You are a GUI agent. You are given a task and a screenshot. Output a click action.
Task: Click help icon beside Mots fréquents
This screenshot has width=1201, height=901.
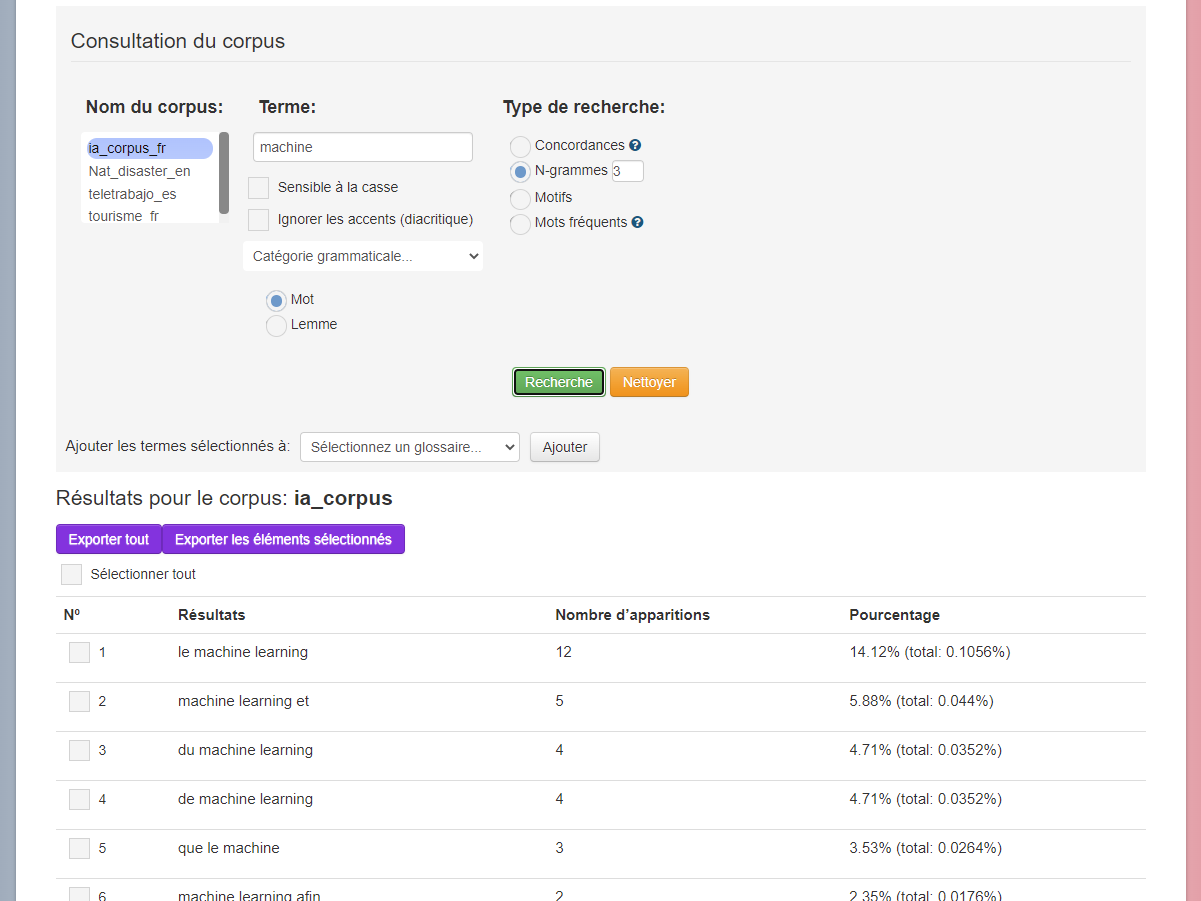point(637,223)
